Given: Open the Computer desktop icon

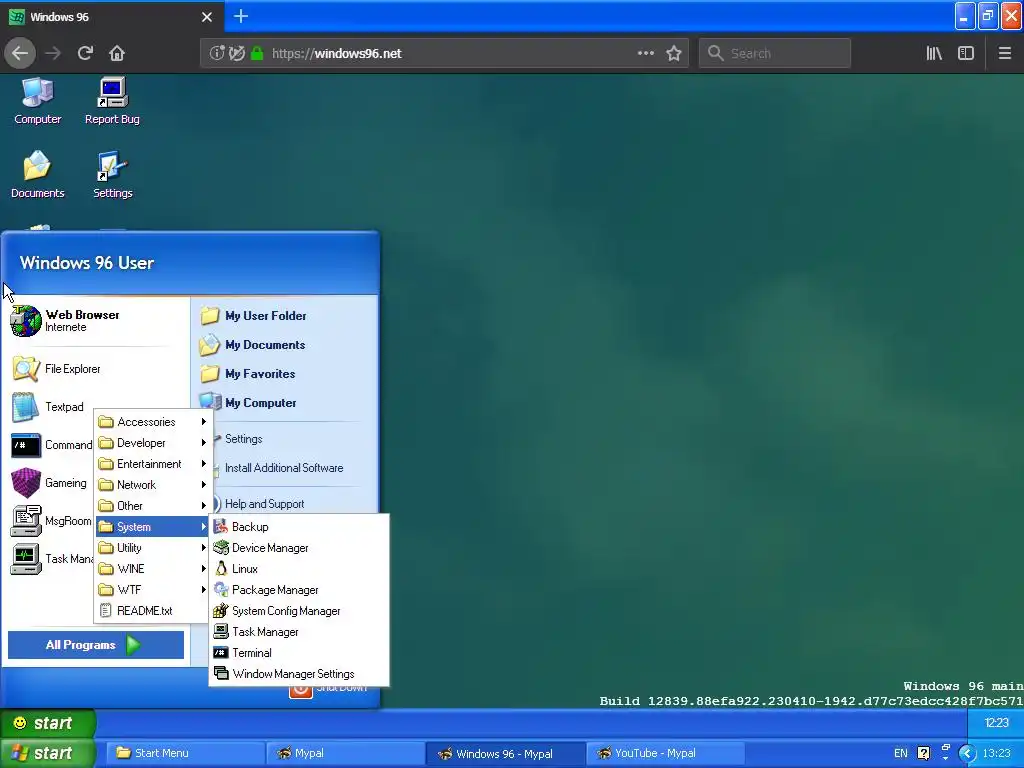Looking at the screenshot, I should [x=37, y=101].
